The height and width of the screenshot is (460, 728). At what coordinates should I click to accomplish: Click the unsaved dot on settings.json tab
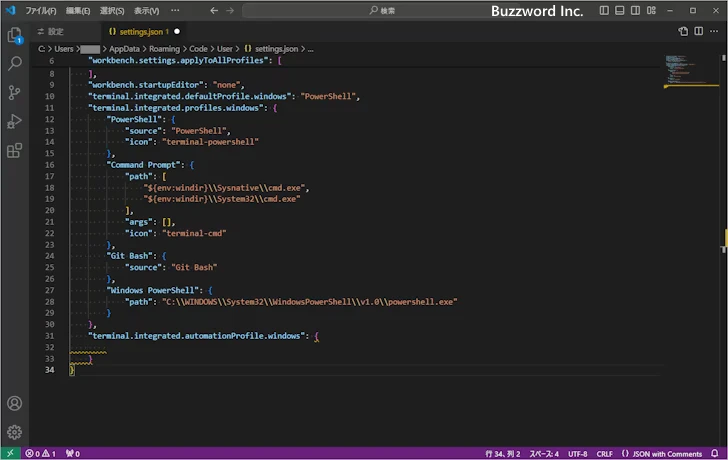[177, 32]
